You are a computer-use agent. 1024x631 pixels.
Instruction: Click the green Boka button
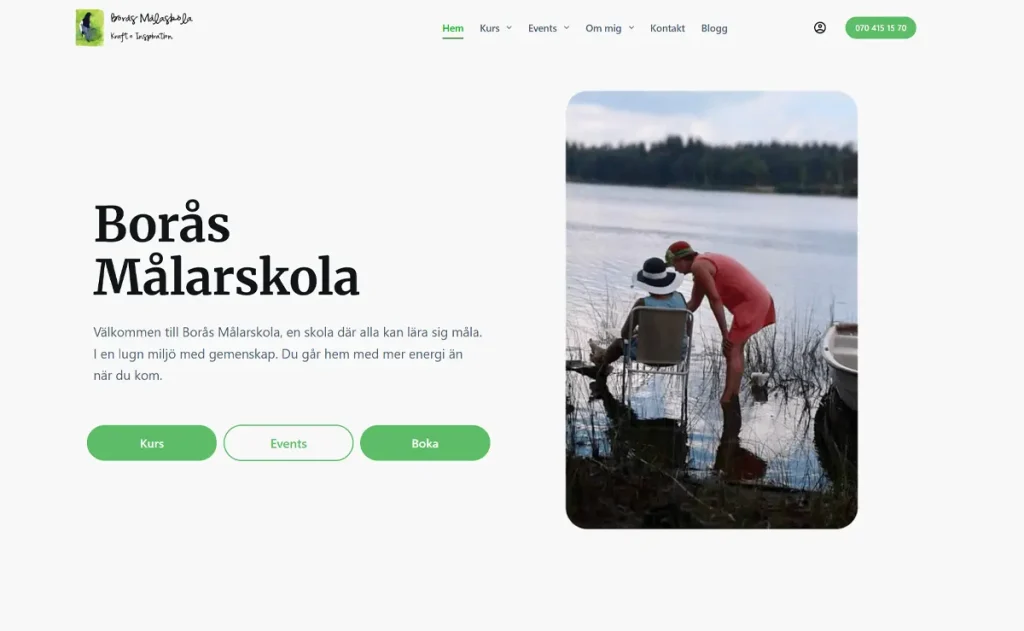click(x=424, y=443)
